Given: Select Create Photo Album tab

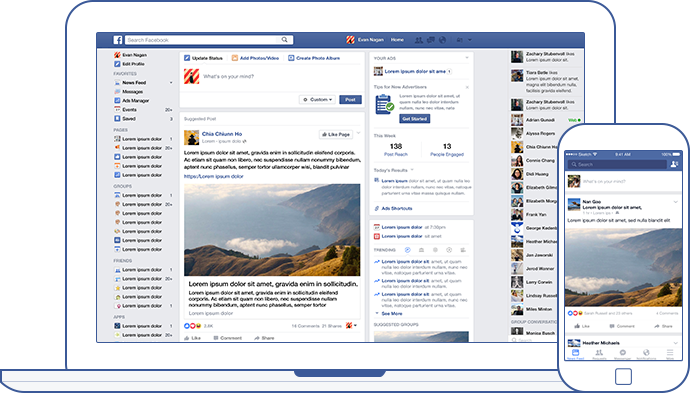Looking at the screenshot, I should coord(314,58).
